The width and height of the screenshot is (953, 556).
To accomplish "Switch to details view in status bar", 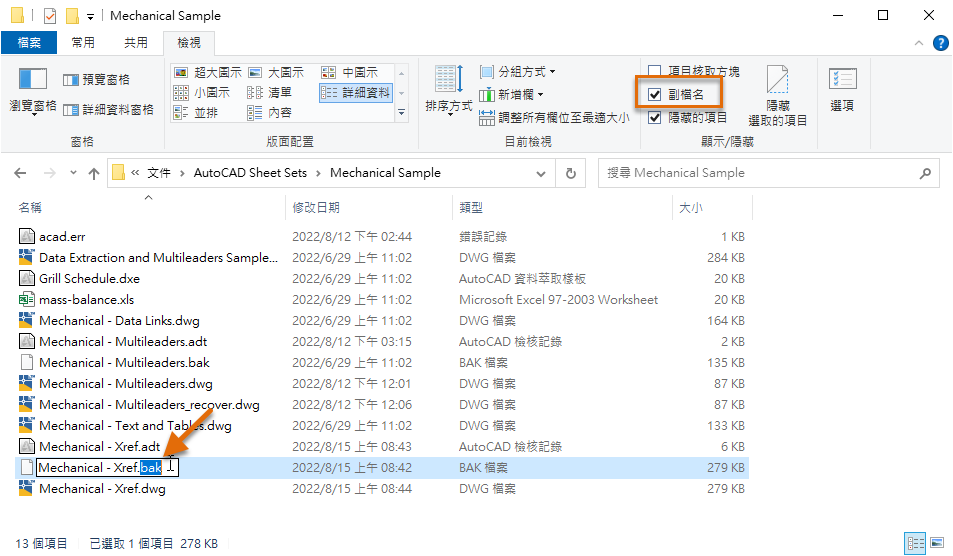I will (x=915, y=543).
